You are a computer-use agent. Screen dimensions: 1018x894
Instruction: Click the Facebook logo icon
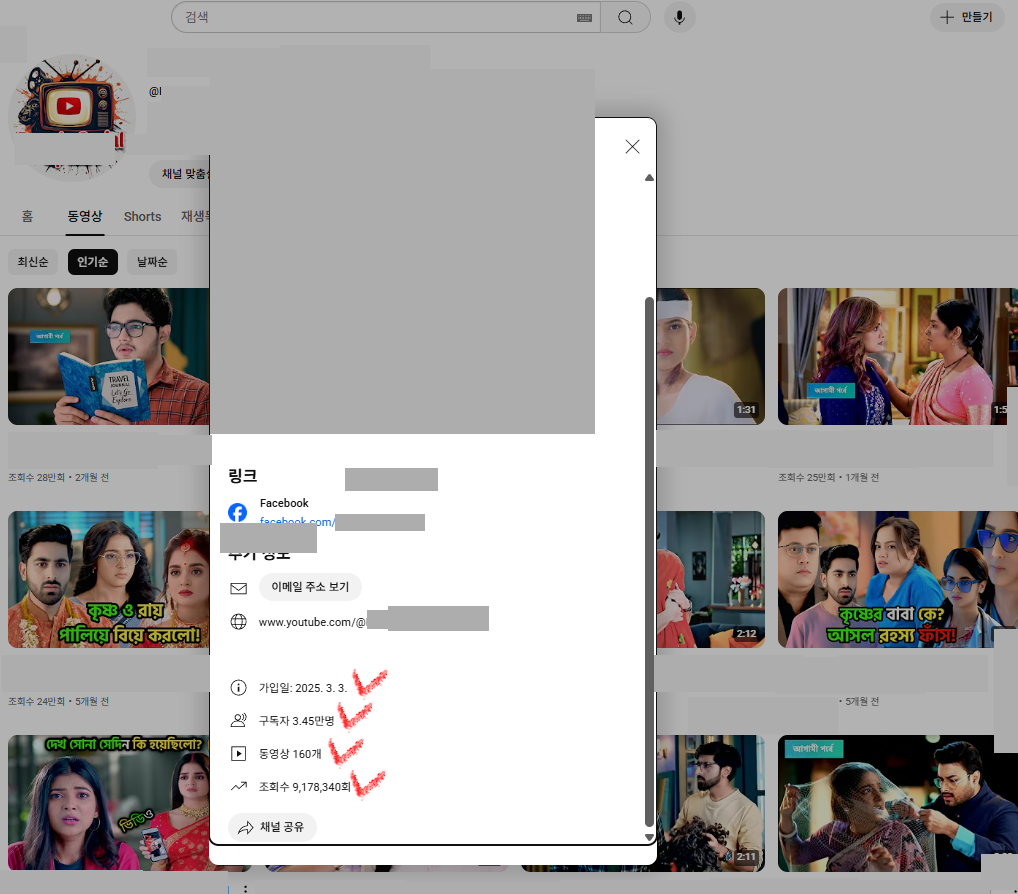[x=238, y=512]
